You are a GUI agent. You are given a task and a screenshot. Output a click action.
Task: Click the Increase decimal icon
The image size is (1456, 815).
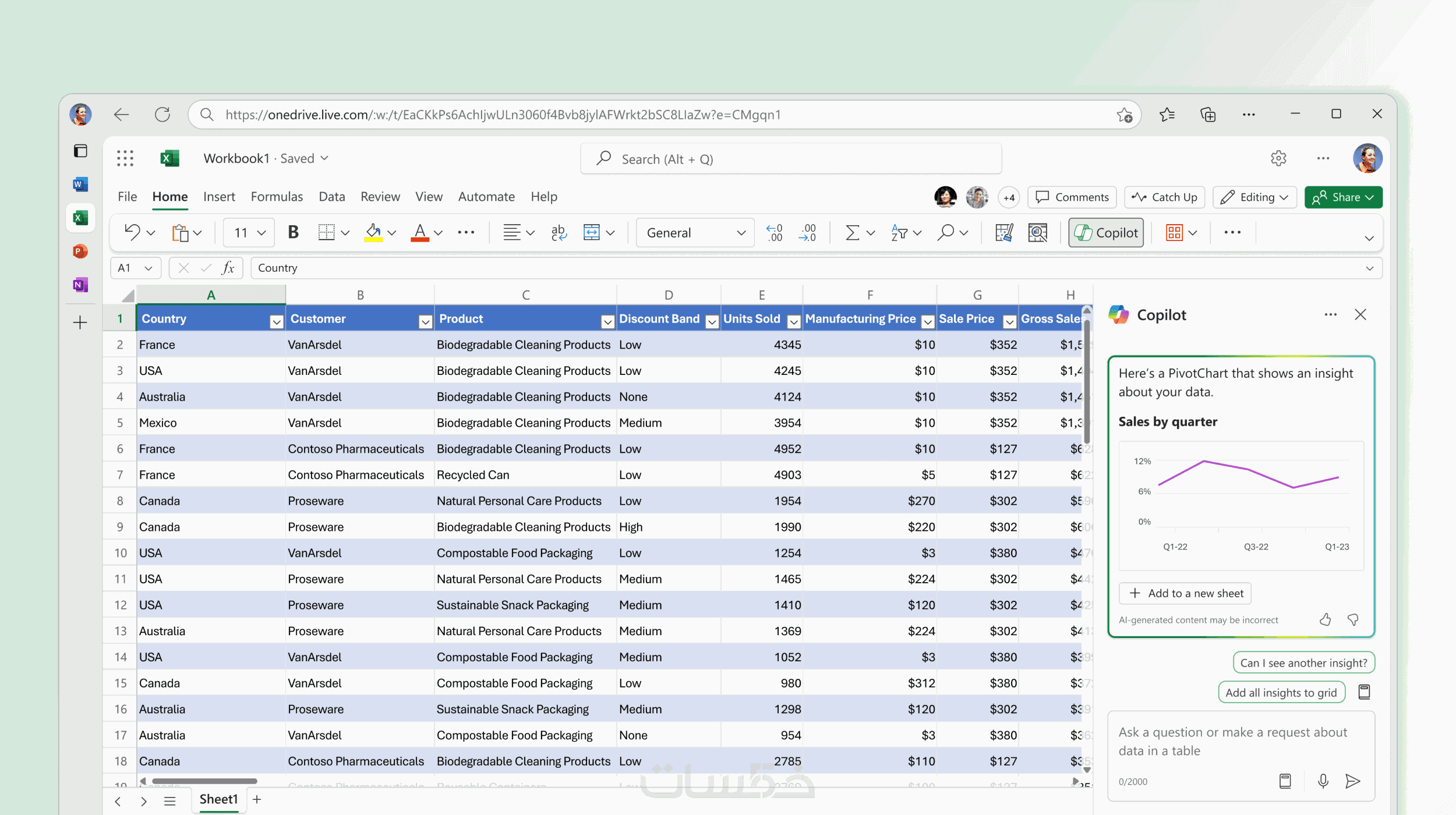(x=774, y=232)
